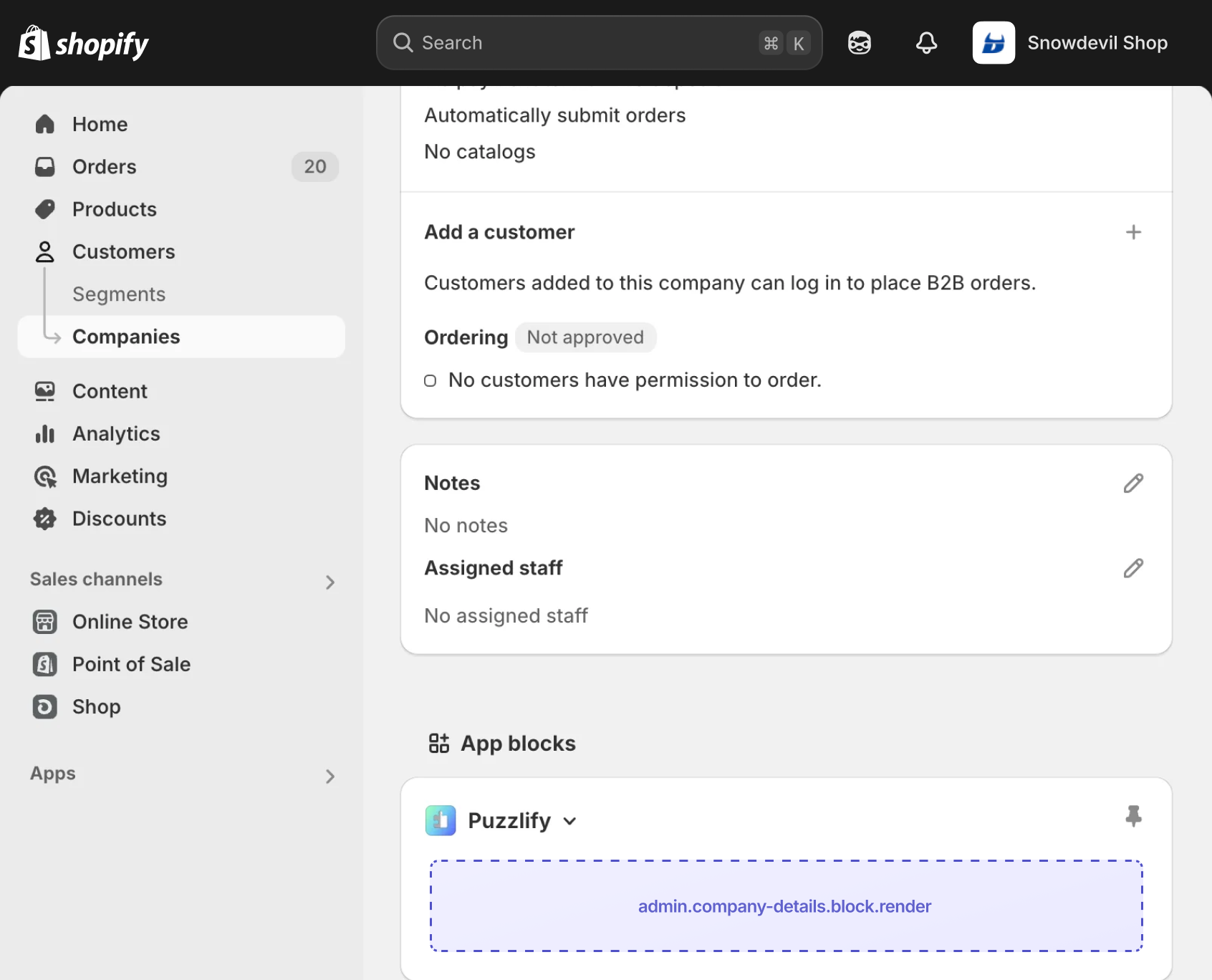Viewport: 1212px width, 980px height.
Task: Click the Customers person icon
Action: (x=45, y=251)
